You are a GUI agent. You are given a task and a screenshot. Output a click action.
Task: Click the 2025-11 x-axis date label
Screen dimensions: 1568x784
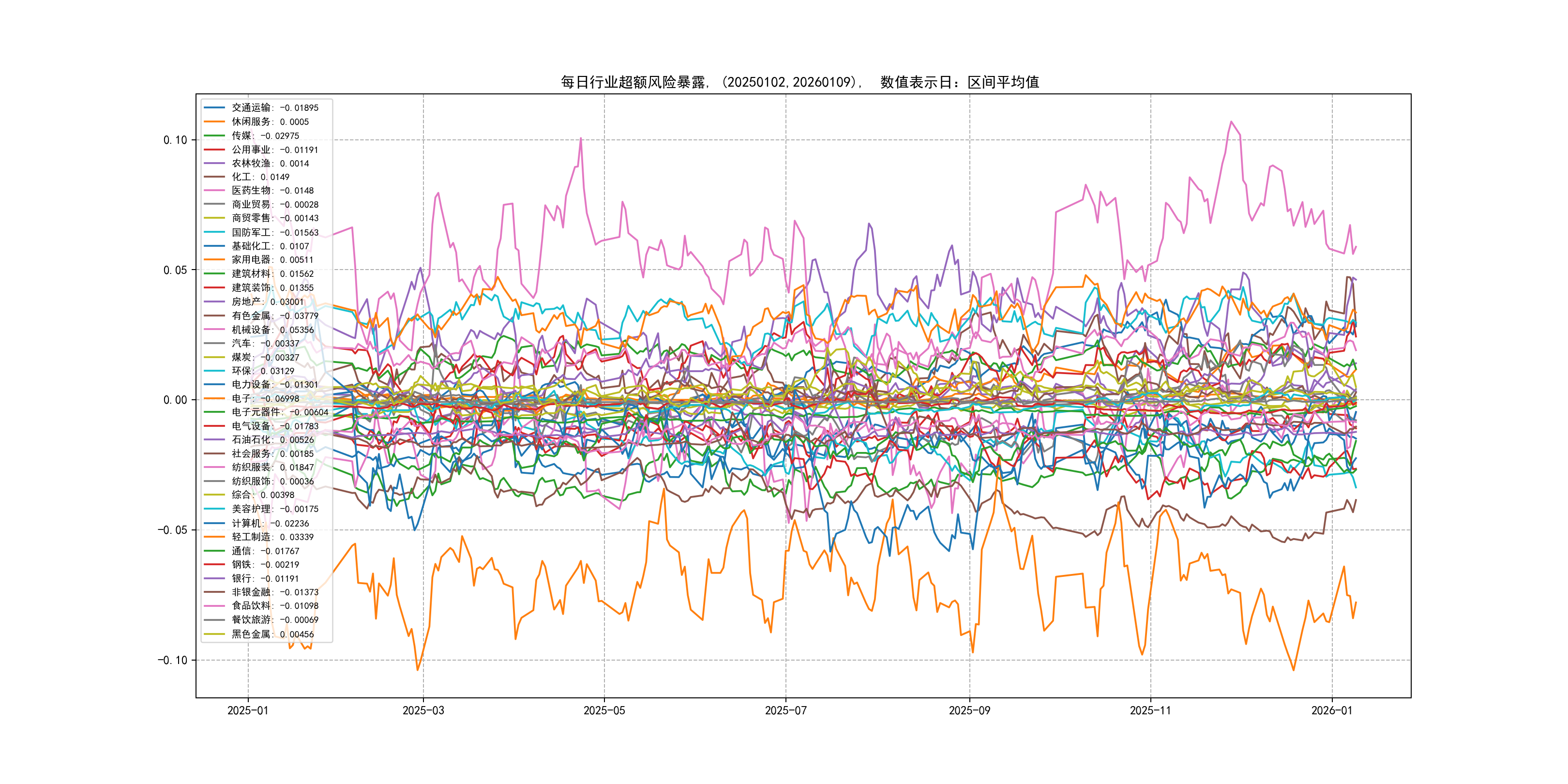[1150, 710]
